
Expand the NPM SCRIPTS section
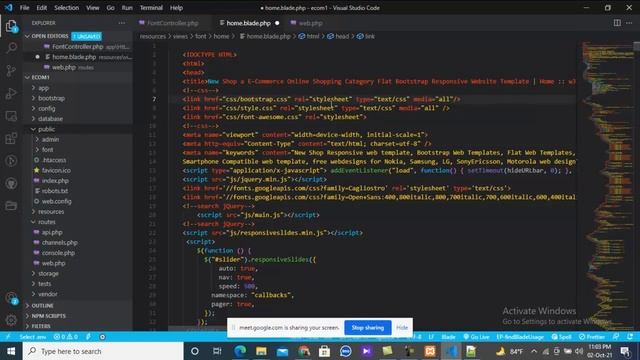[48, 316]
